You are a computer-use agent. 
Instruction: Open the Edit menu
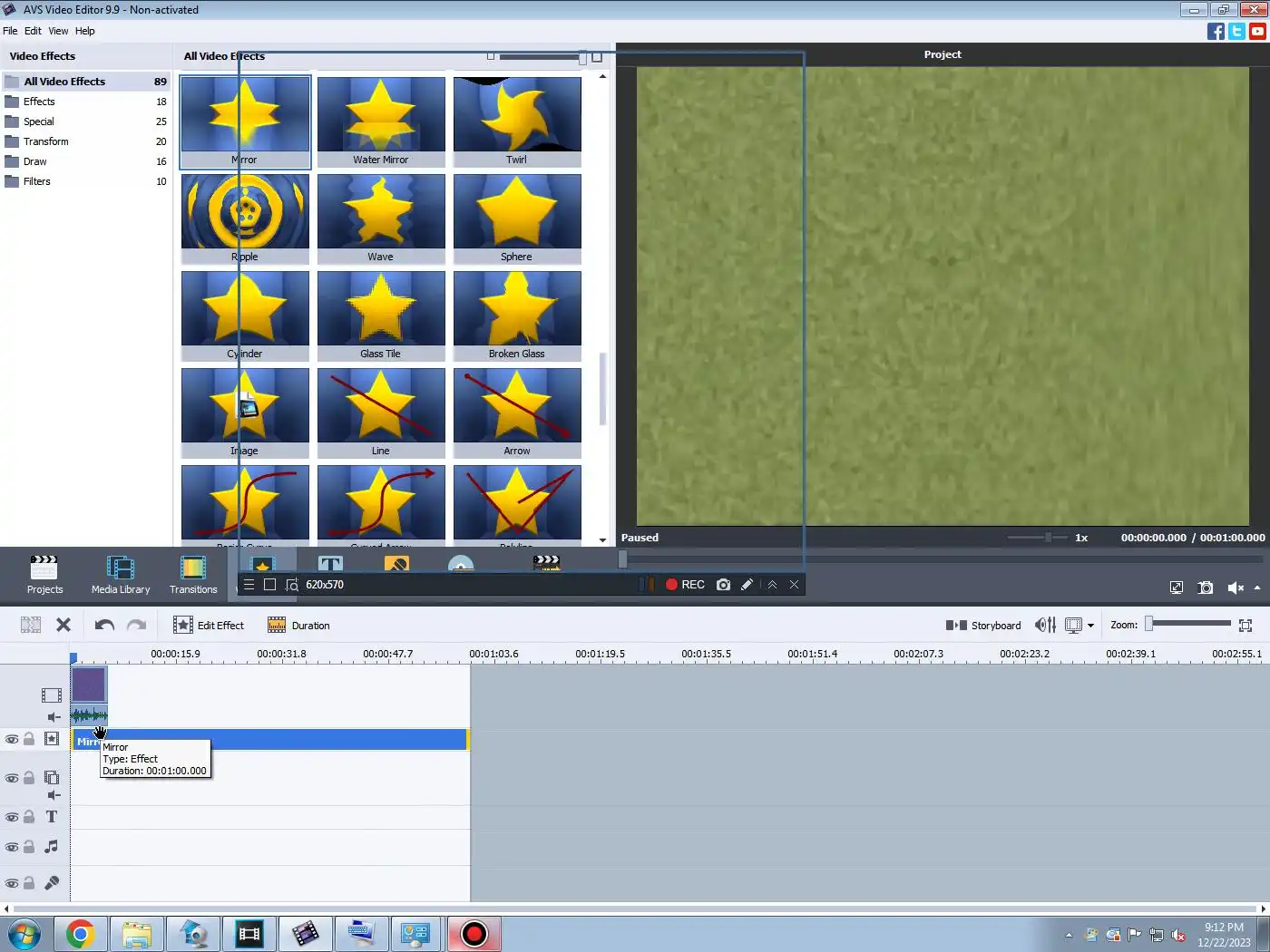[33, 31]
